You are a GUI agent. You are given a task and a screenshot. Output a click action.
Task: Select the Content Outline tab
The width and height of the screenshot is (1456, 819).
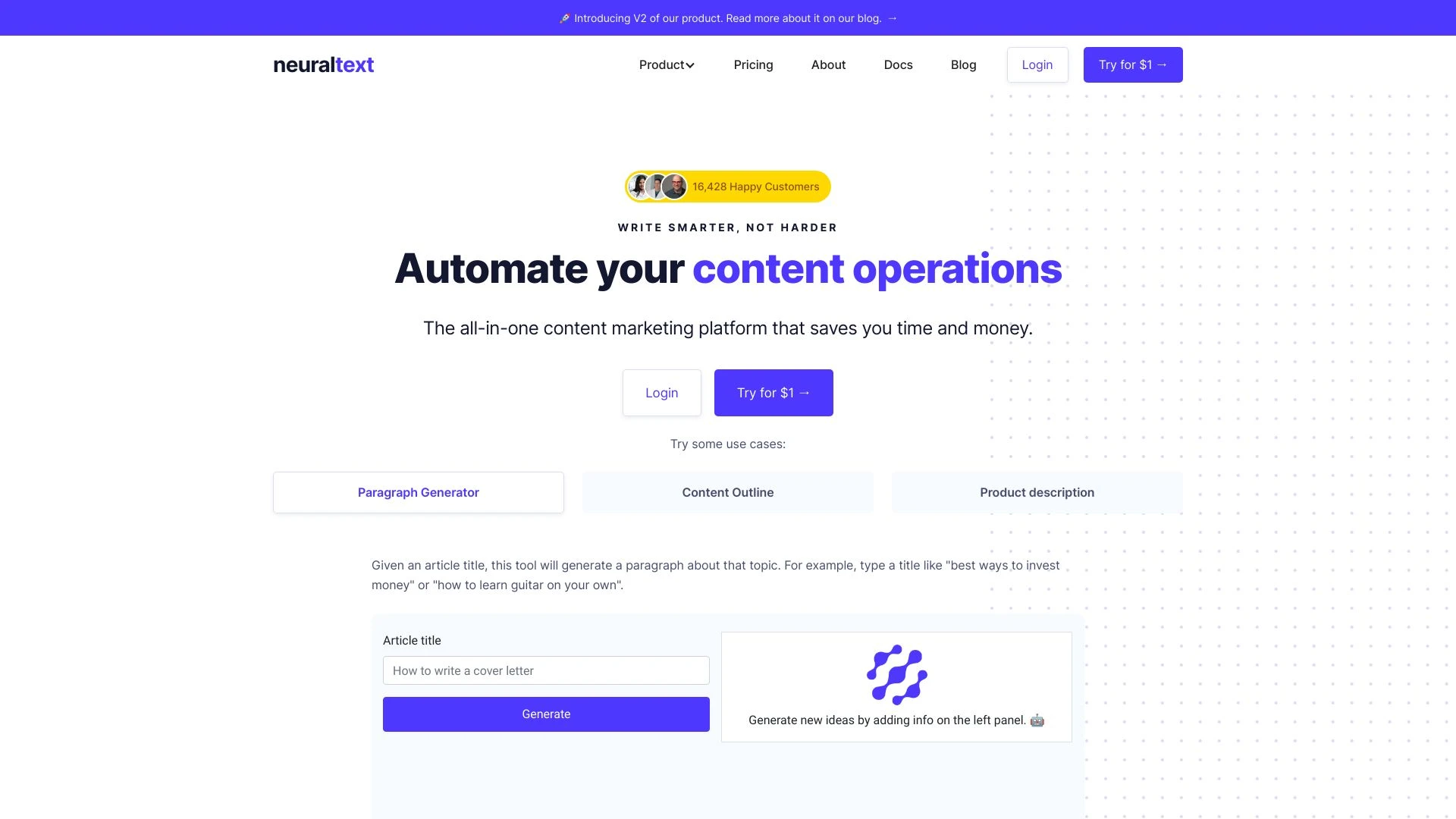[727, 492]
